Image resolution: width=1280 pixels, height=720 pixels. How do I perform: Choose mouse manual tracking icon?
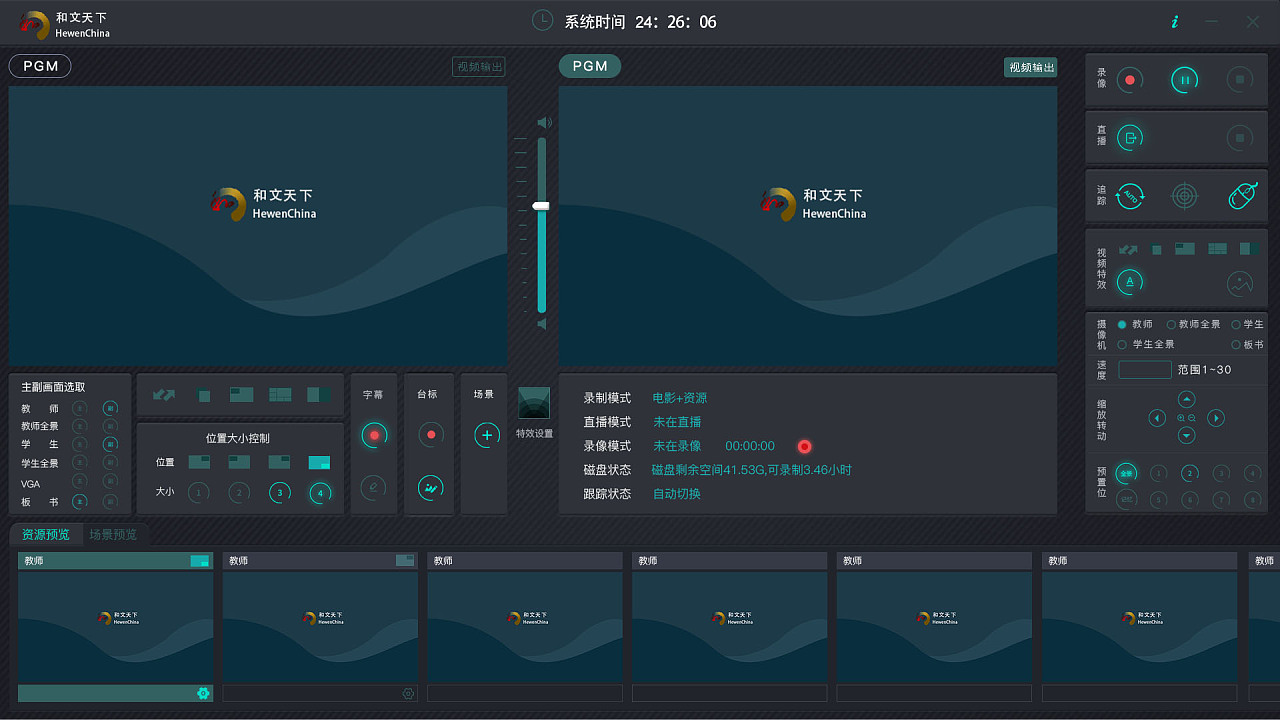click(x=1242, y=195)
